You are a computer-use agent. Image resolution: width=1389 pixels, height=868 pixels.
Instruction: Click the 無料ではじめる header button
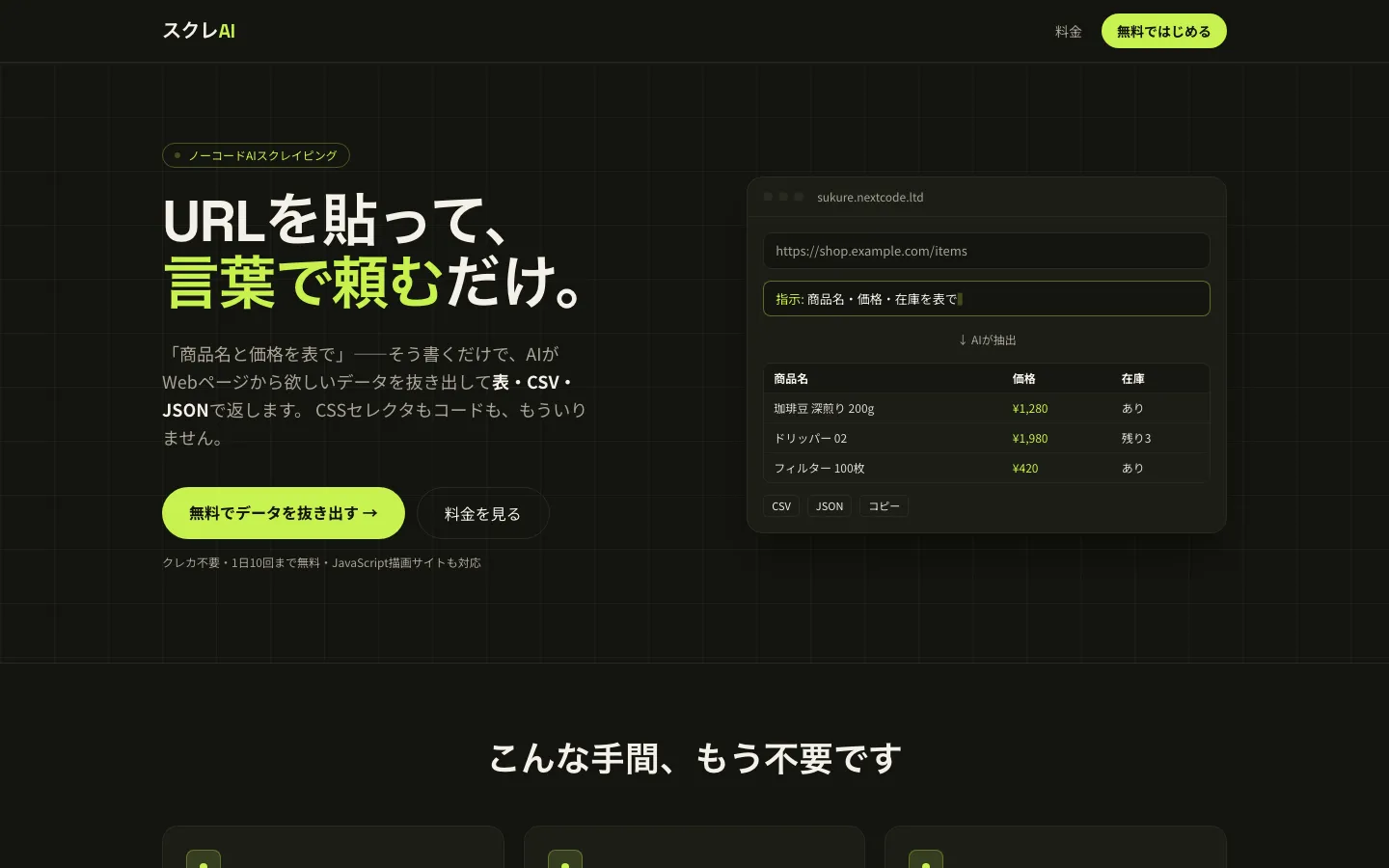[1163, 31]
